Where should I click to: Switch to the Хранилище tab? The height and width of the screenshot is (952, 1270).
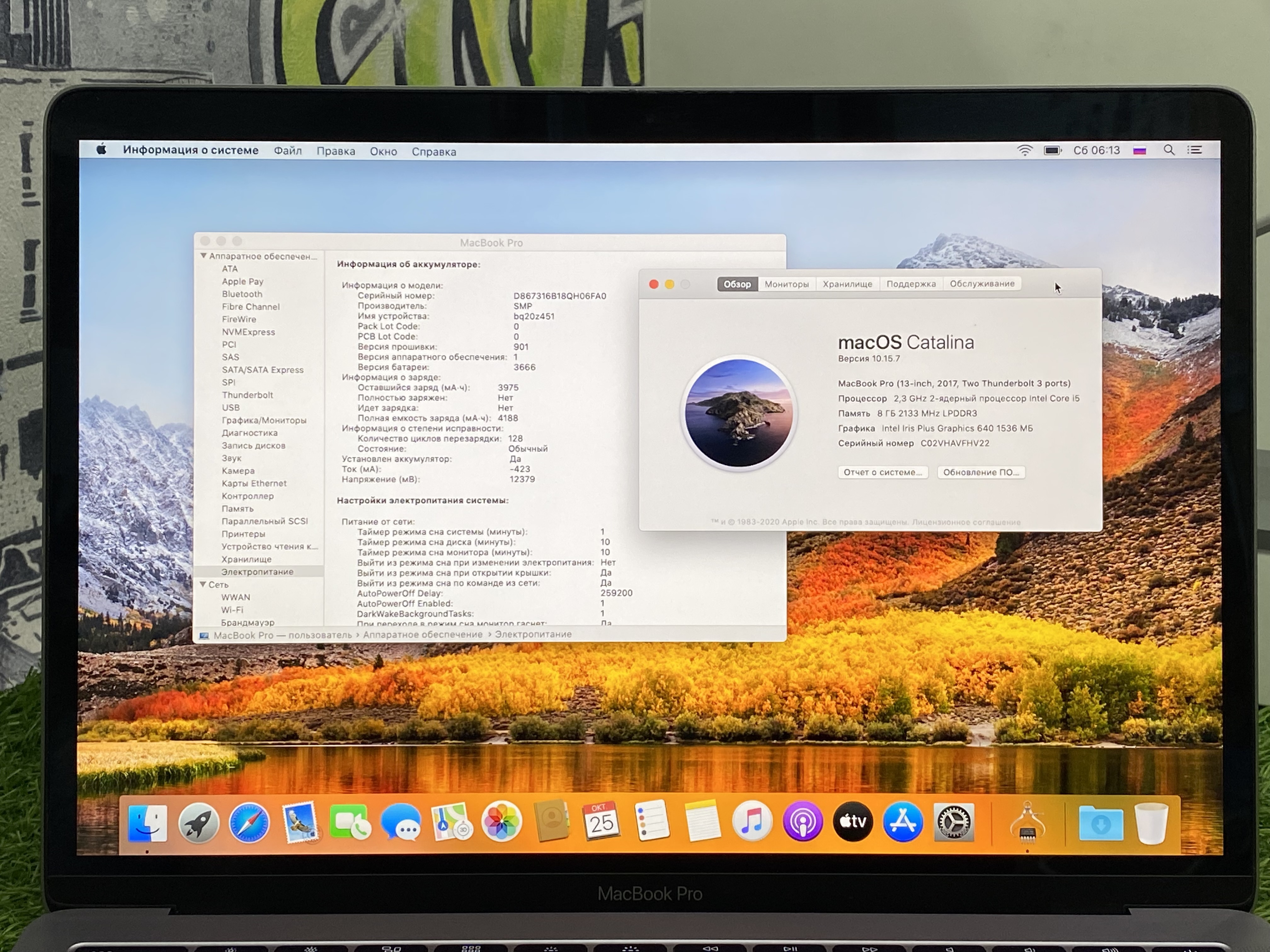847,284
